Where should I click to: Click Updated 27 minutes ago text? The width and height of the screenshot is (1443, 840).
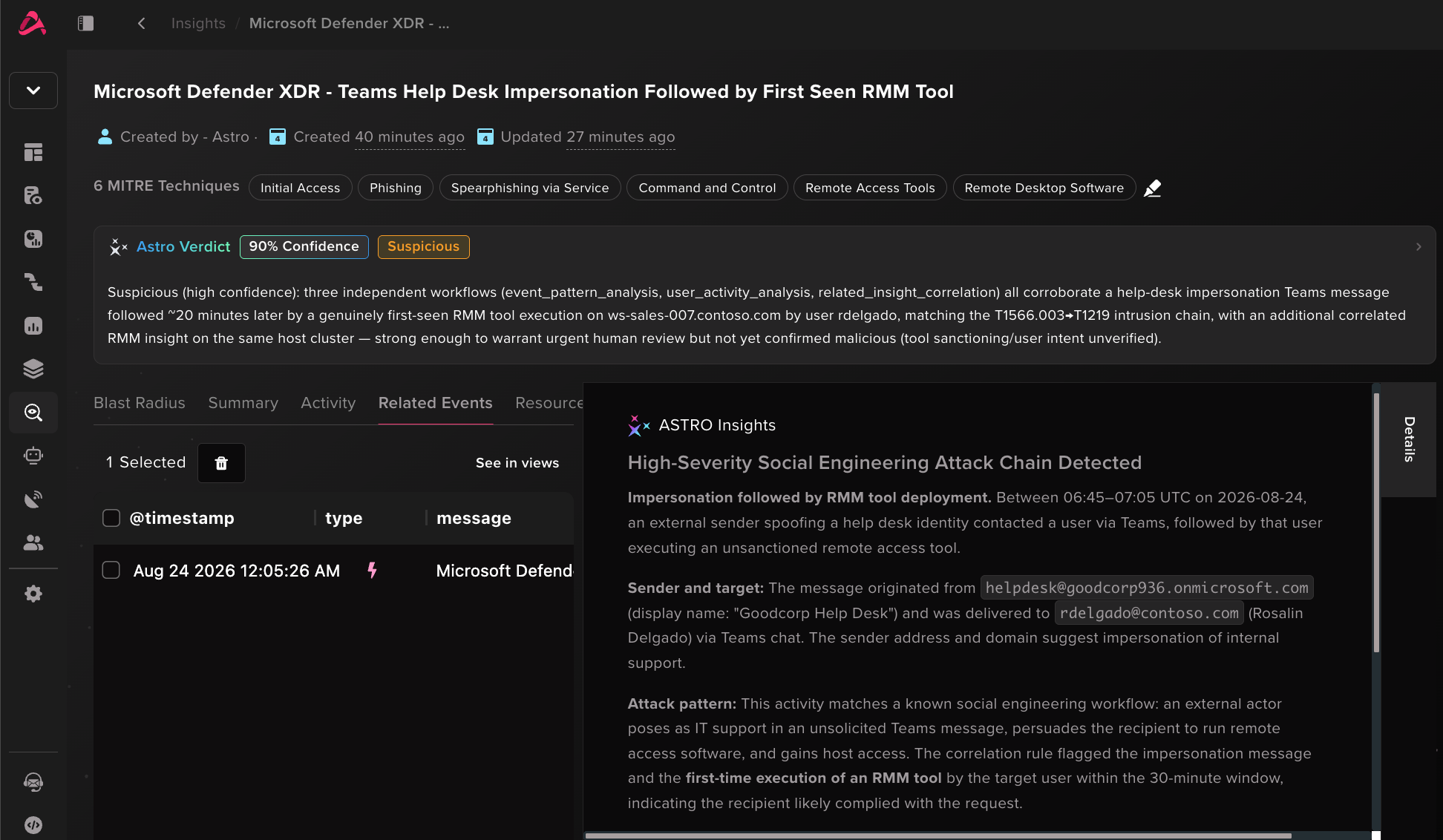[x=588, y=137]
